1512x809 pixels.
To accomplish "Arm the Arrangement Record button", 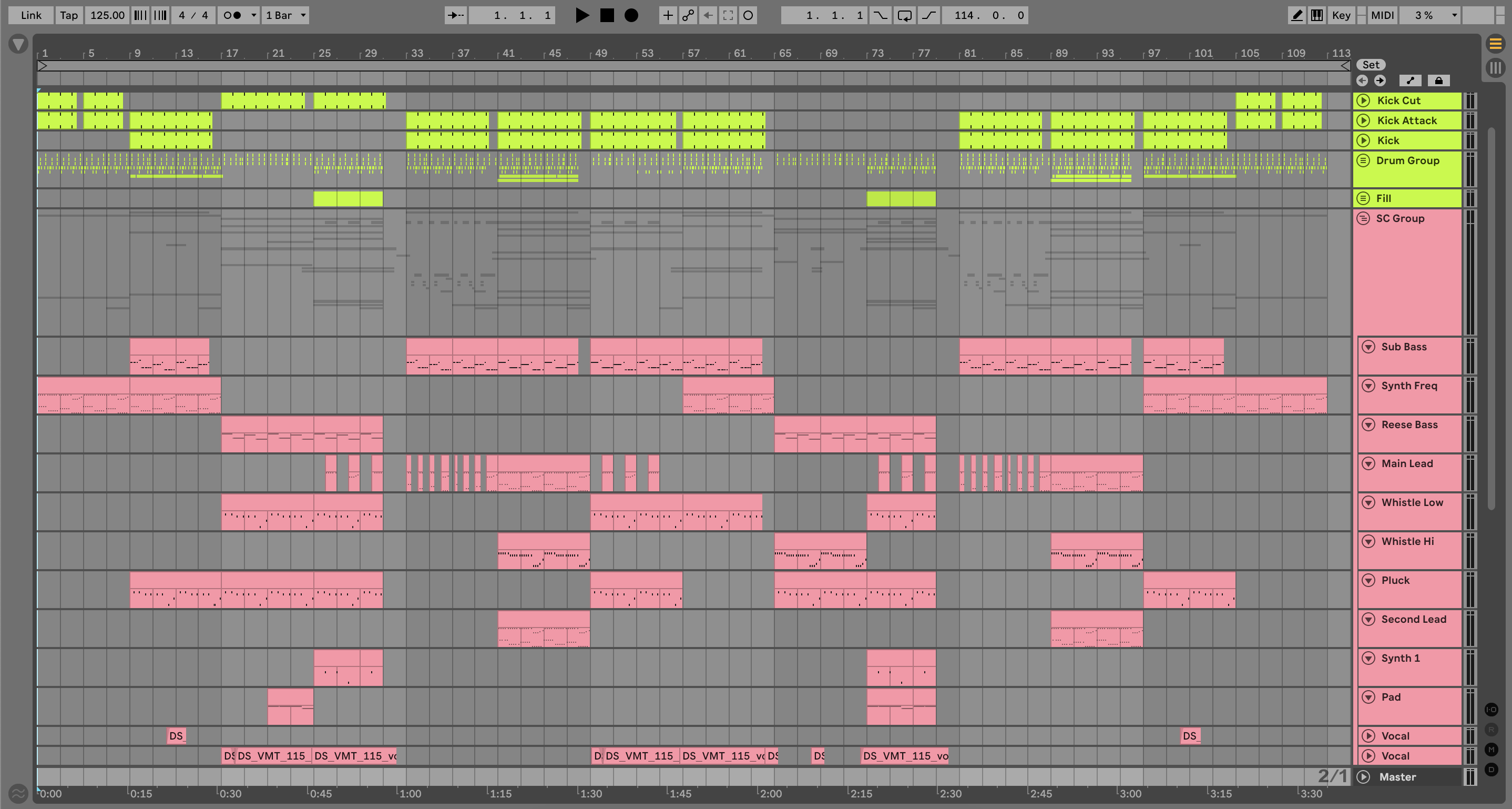I will click(631, 15).
